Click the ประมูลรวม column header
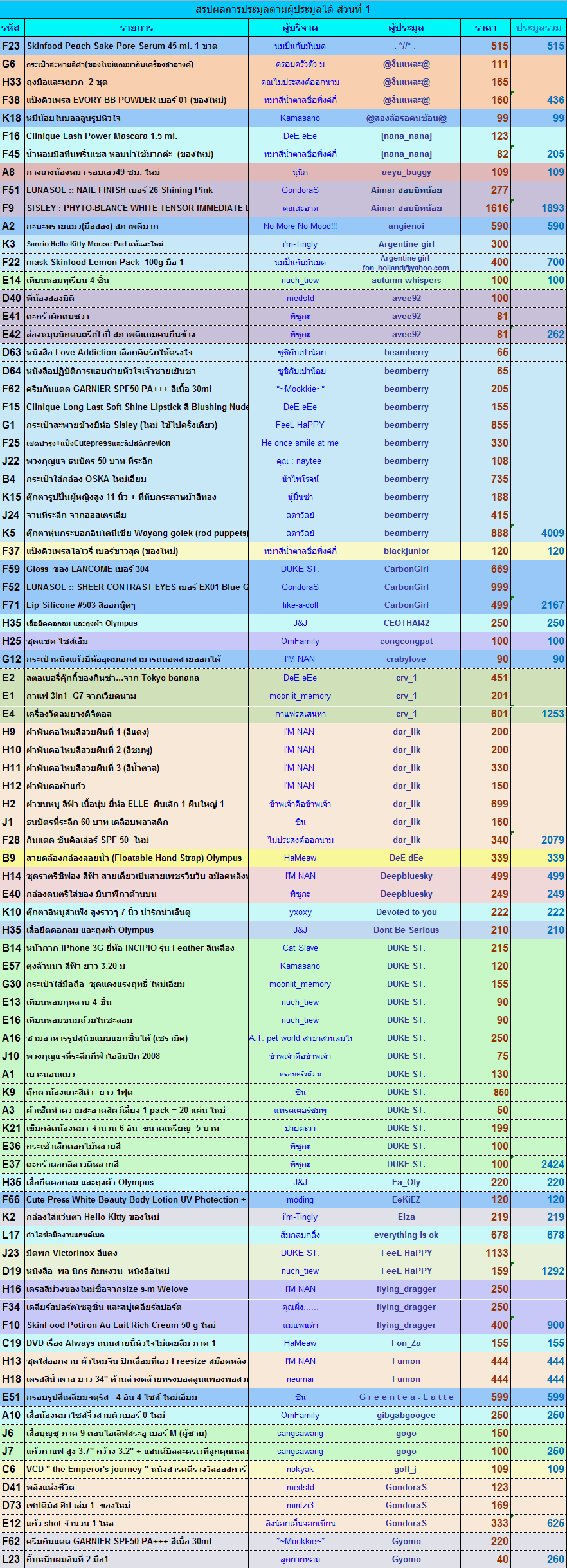This screenshot has width=567, height=1568. pyautogui.click(x=539, y=28)
